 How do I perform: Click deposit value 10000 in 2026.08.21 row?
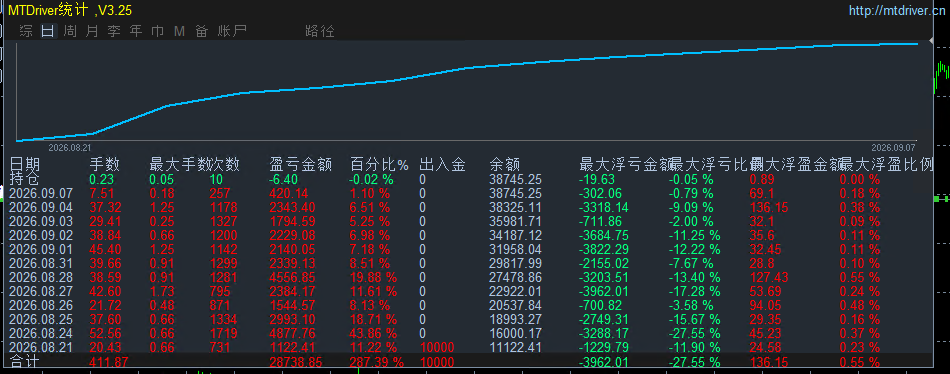point(437,347)
